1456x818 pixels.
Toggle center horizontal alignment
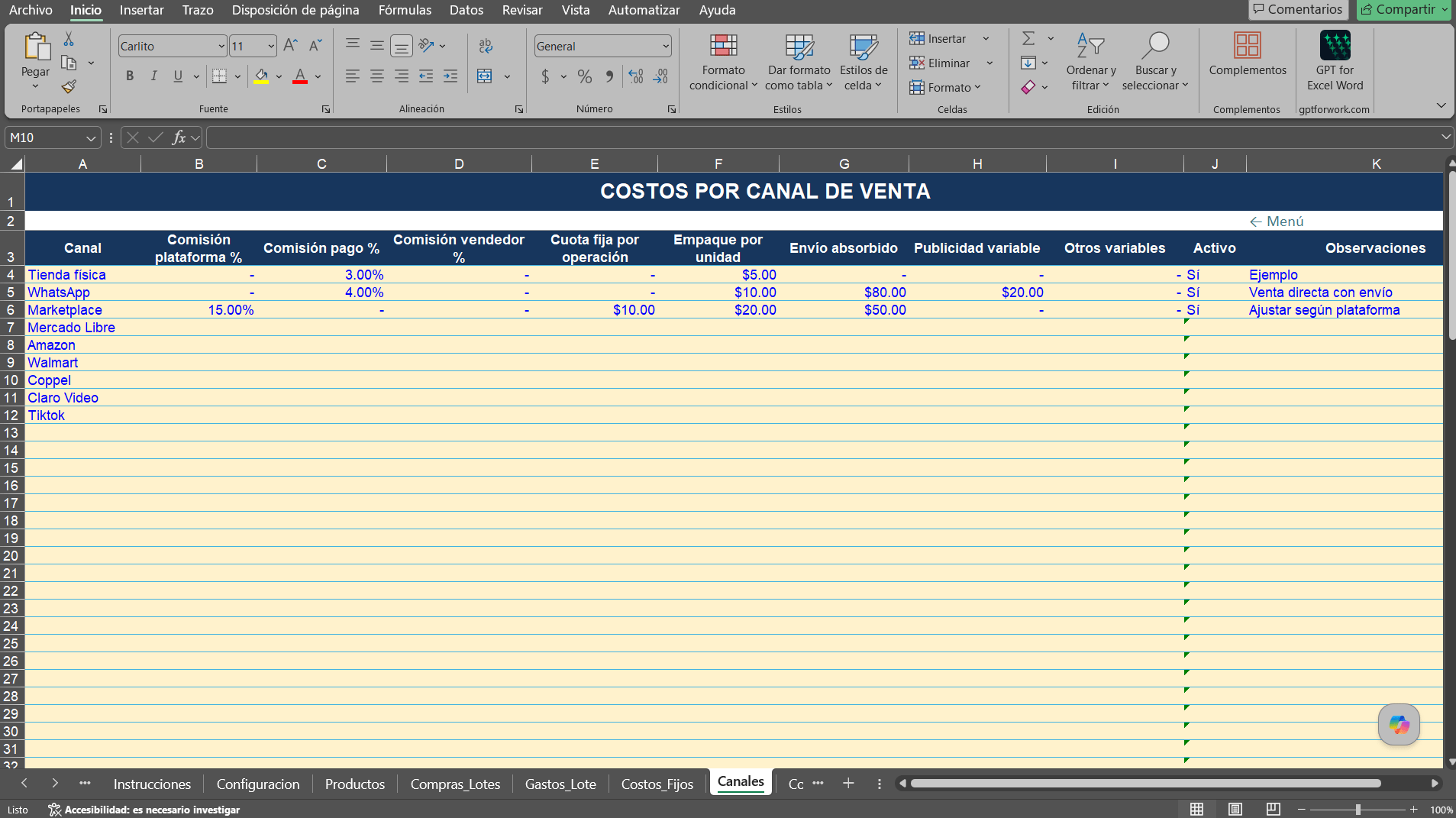(x=376, y=76)
